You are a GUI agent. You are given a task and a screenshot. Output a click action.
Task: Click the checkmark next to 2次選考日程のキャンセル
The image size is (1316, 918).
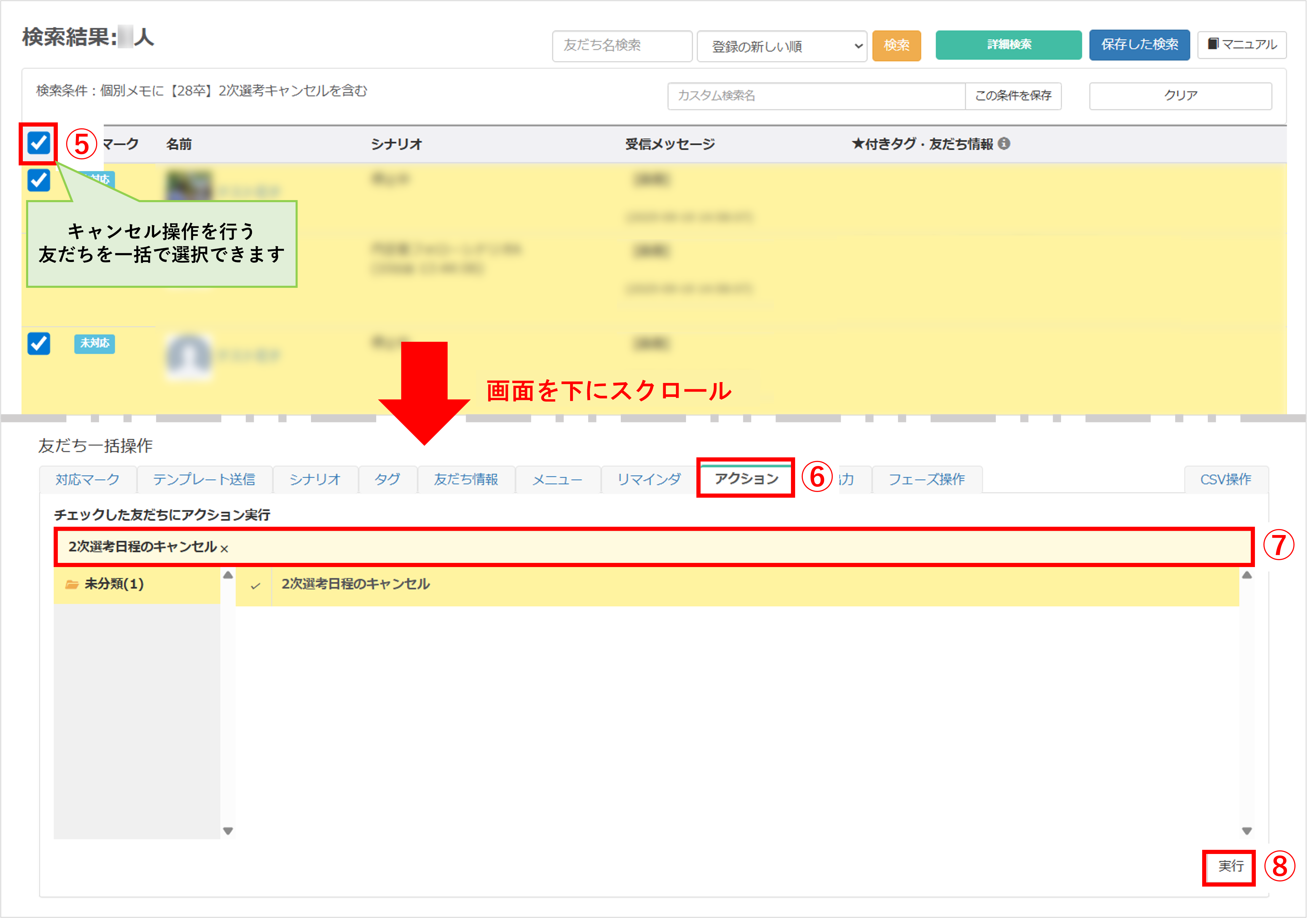pos(255,585)
